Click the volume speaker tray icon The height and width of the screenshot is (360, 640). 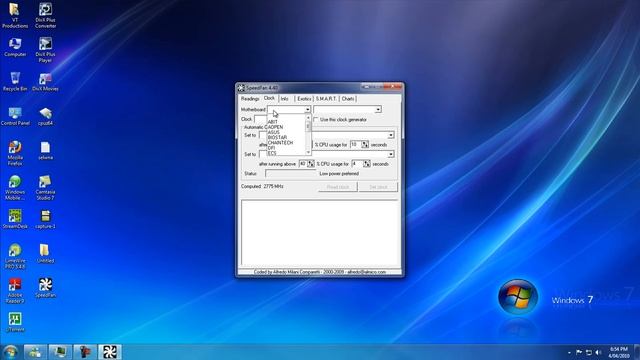pos(598,352)
